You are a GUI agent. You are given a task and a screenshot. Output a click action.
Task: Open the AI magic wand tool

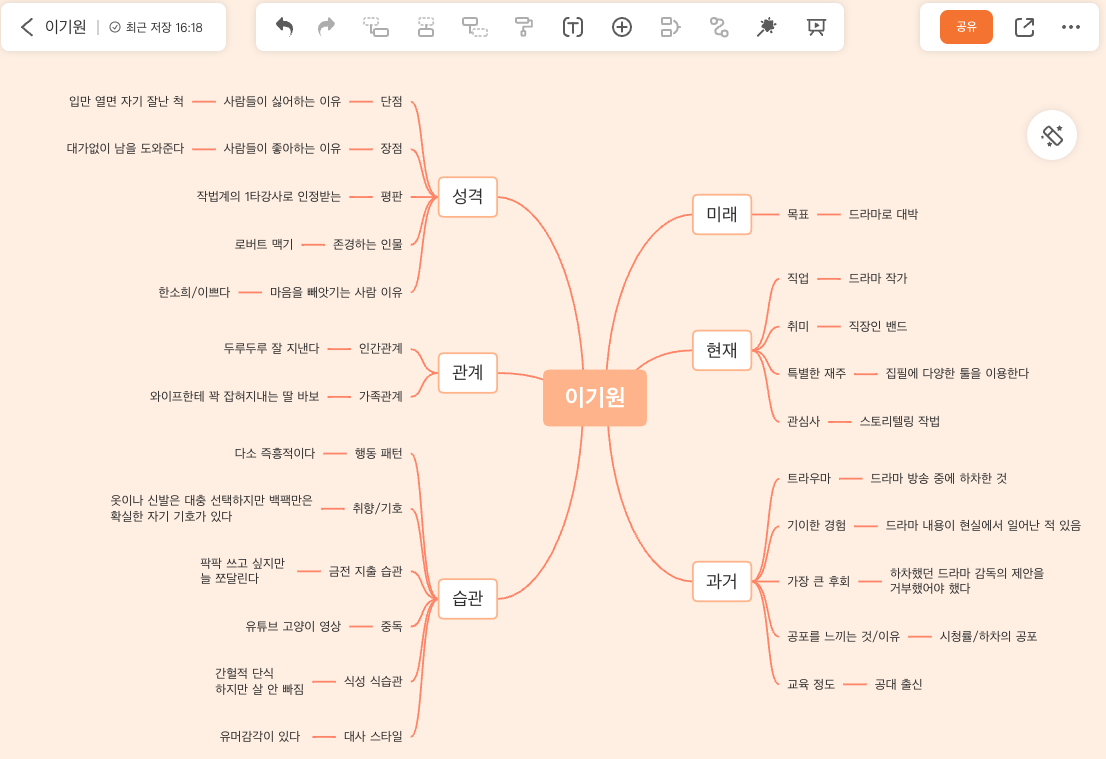tap(767, 28)
